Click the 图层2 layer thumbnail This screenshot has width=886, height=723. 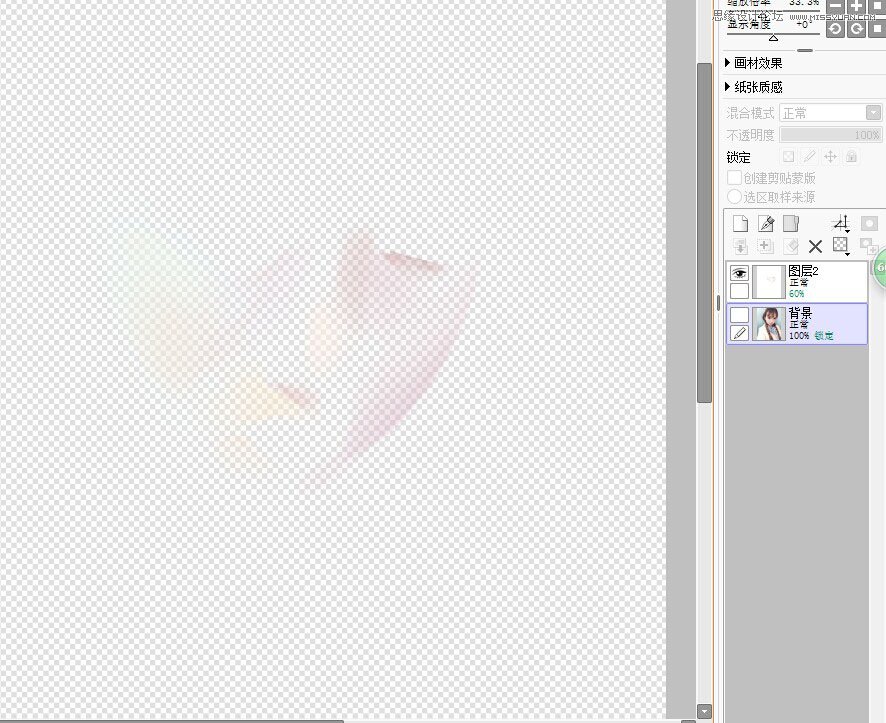pyautogui.click(x=768, y=281)
